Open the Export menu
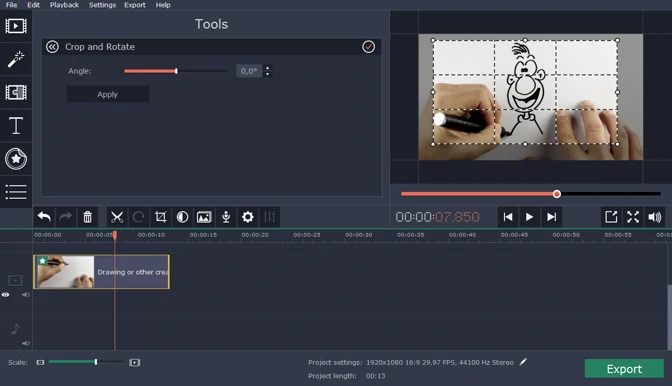The image size is (672, 386). click(135, 5)
